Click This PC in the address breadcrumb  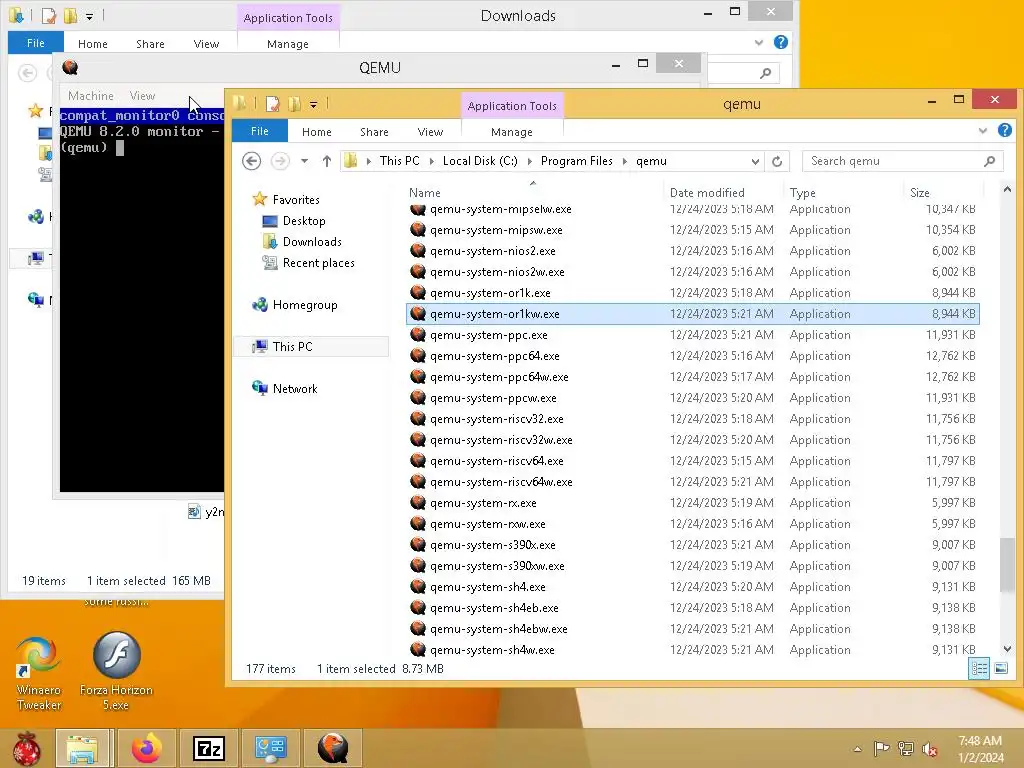[x=399, y=161]
